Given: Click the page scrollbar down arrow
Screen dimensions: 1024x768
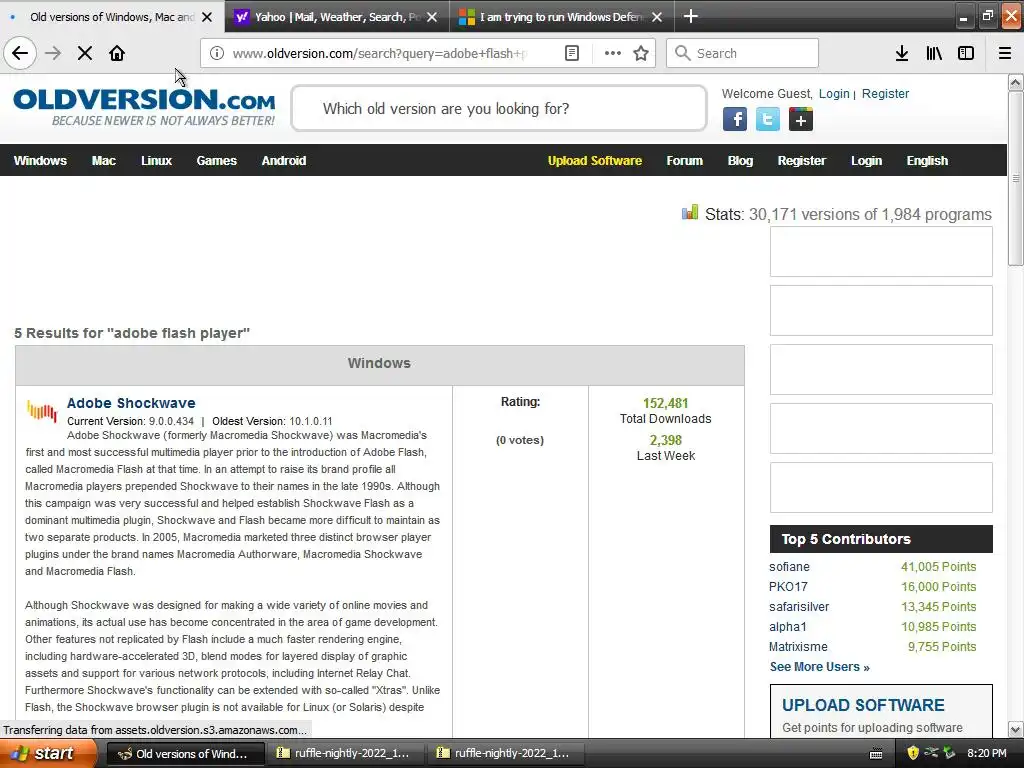Looking at the screenshot, I should tap(1015, 729).
